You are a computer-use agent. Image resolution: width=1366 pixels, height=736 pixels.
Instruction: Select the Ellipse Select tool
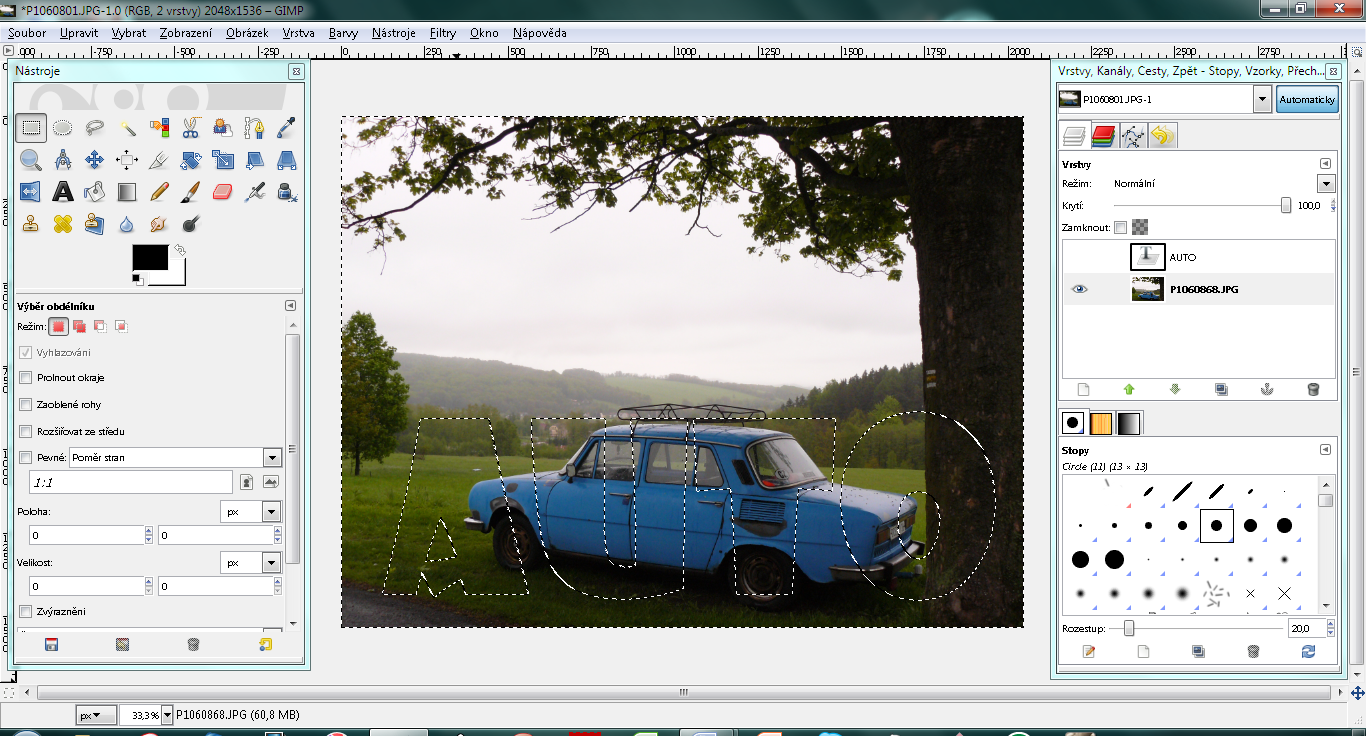[x=62, y=127]
